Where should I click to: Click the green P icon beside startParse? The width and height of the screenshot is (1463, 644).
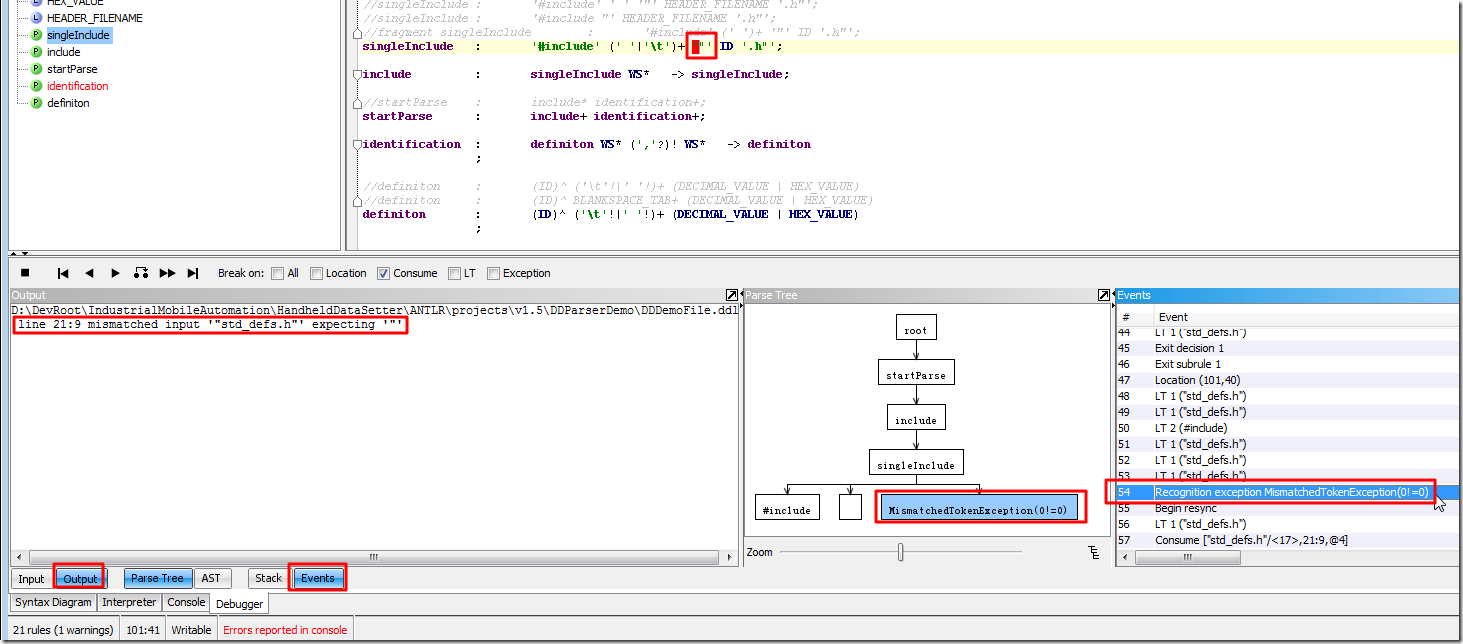pos(36,69)
